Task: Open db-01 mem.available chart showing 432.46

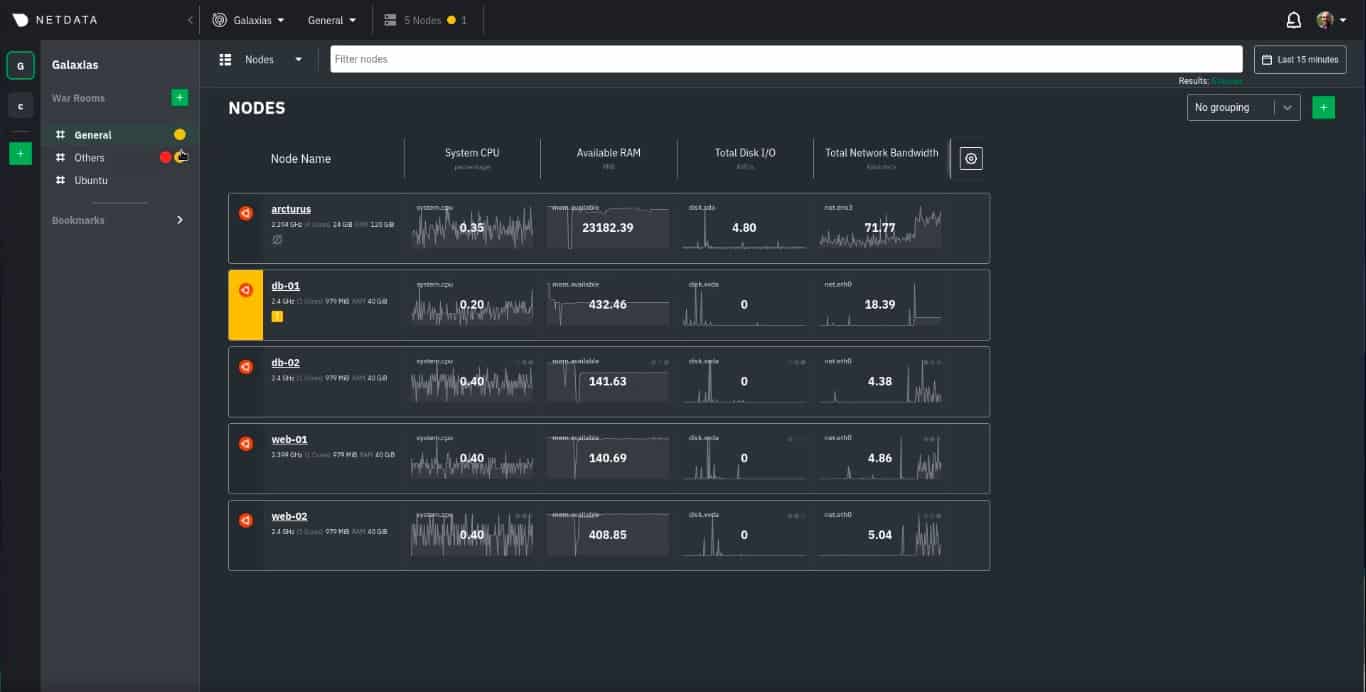Action: [x=608, y=304]
